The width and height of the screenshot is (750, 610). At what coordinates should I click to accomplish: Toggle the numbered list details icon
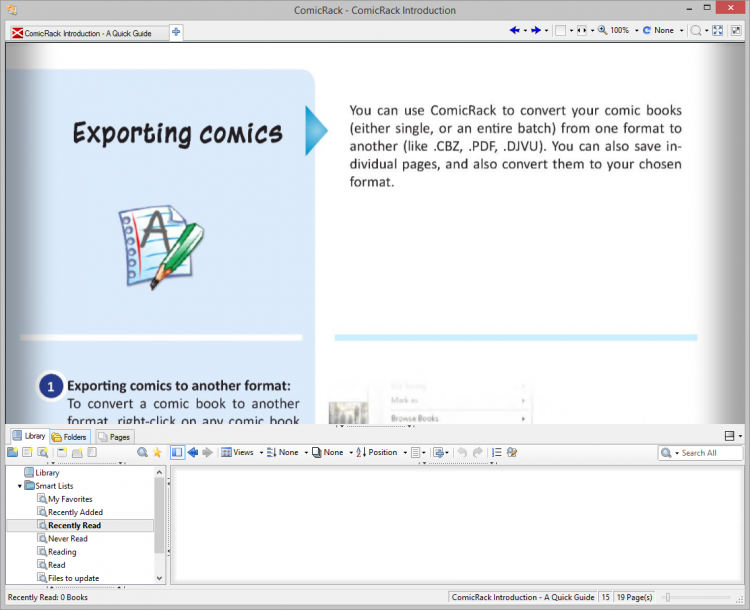coord(496,452)
